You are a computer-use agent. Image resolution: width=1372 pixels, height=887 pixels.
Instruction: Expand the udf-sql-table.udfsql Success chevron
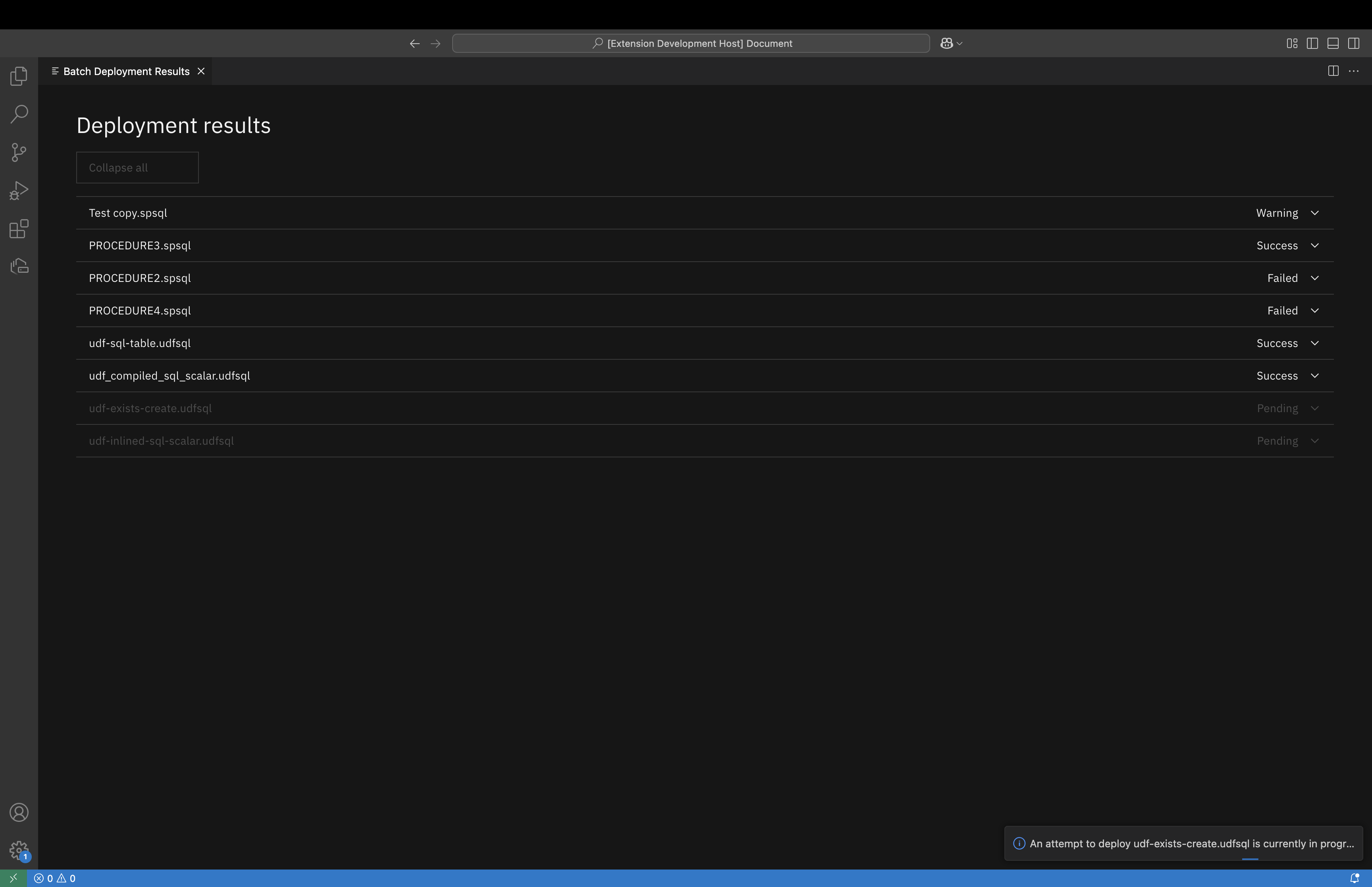click(1314, 343)
